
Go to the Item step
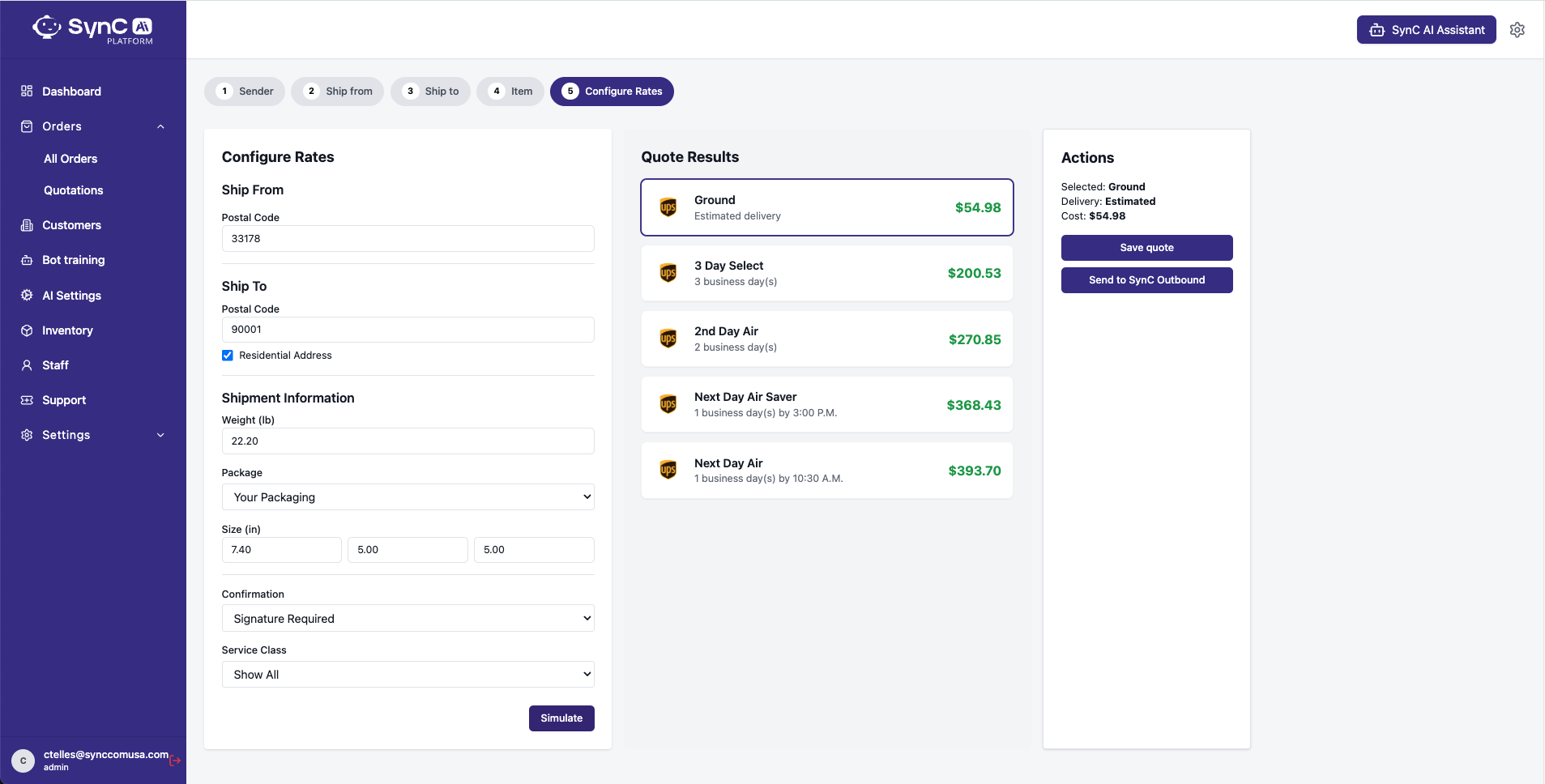tap(510, 91)
